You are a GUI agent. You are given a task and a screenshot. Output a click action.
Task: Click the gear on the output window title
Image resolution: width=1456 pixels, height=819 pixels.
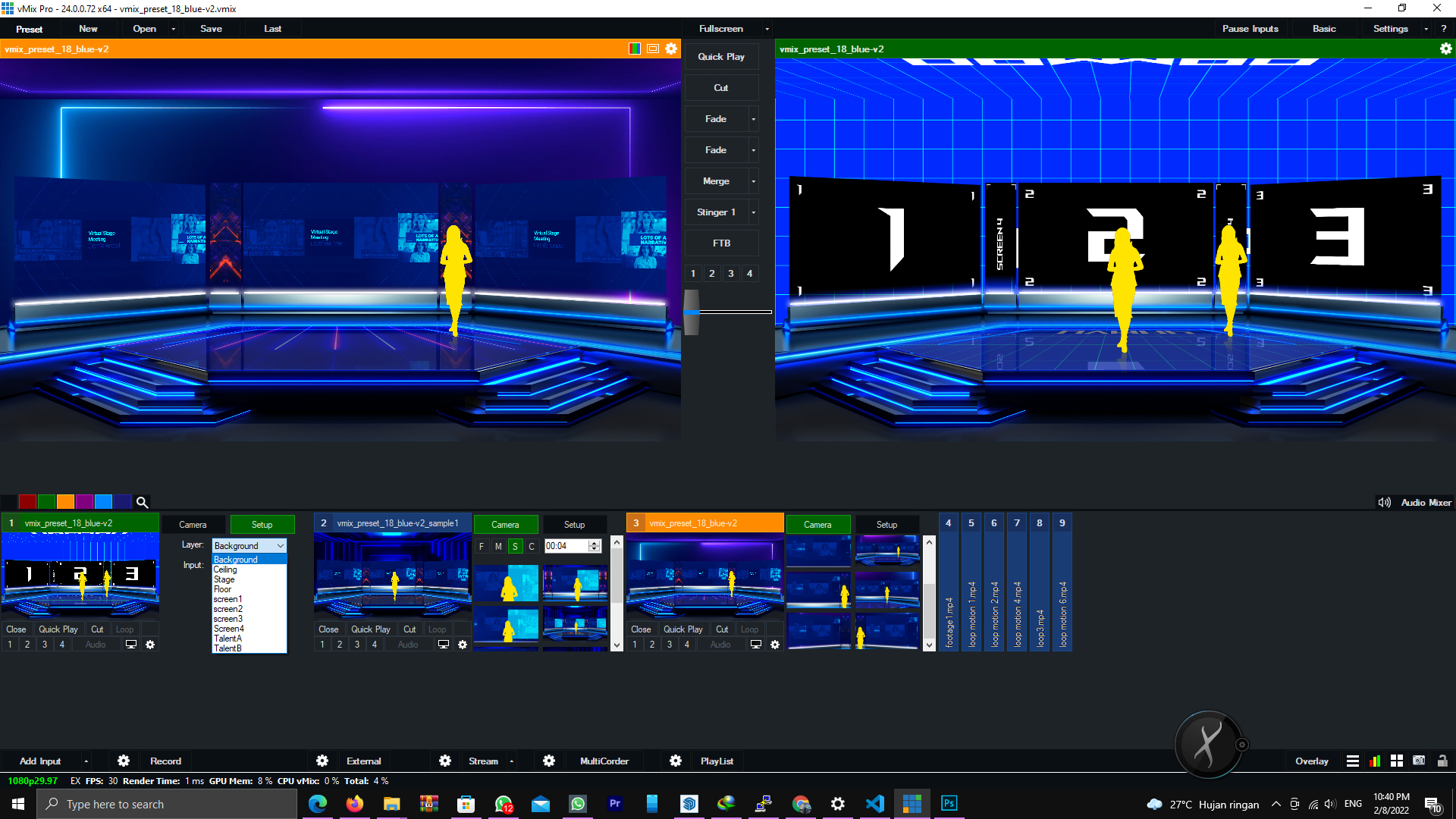pyautogui.click(x=1445, y=49)
